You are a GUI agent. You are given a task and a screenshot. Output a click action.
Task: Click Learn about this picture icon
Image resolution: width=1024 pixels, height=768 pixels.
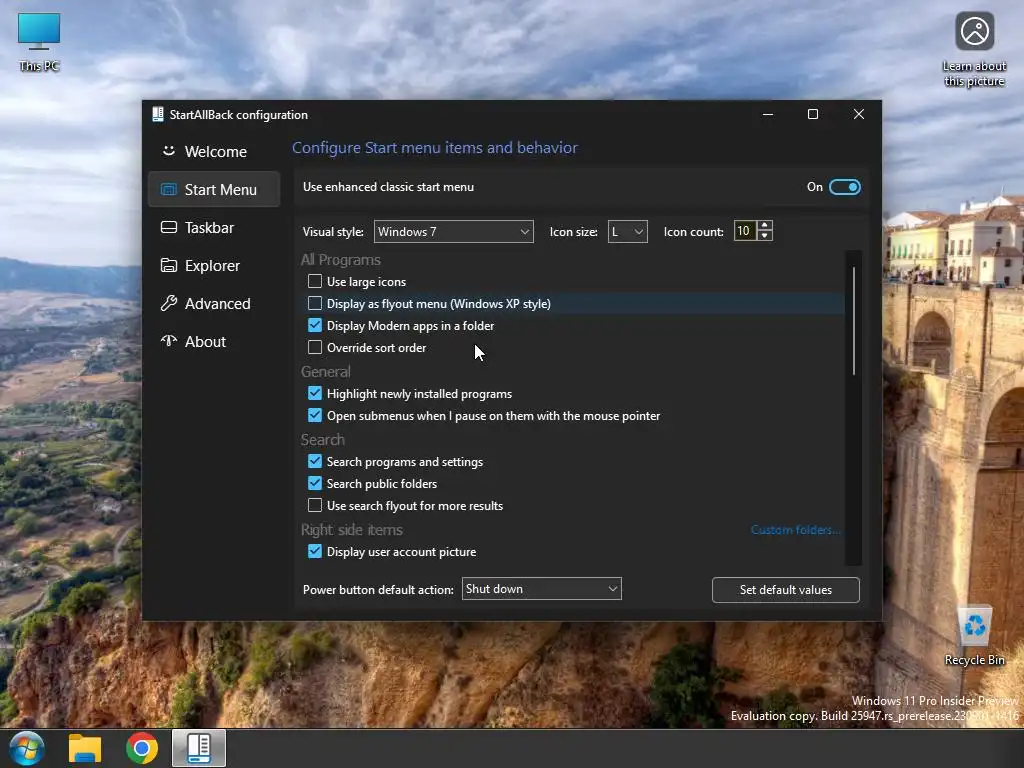click(974, 50)
